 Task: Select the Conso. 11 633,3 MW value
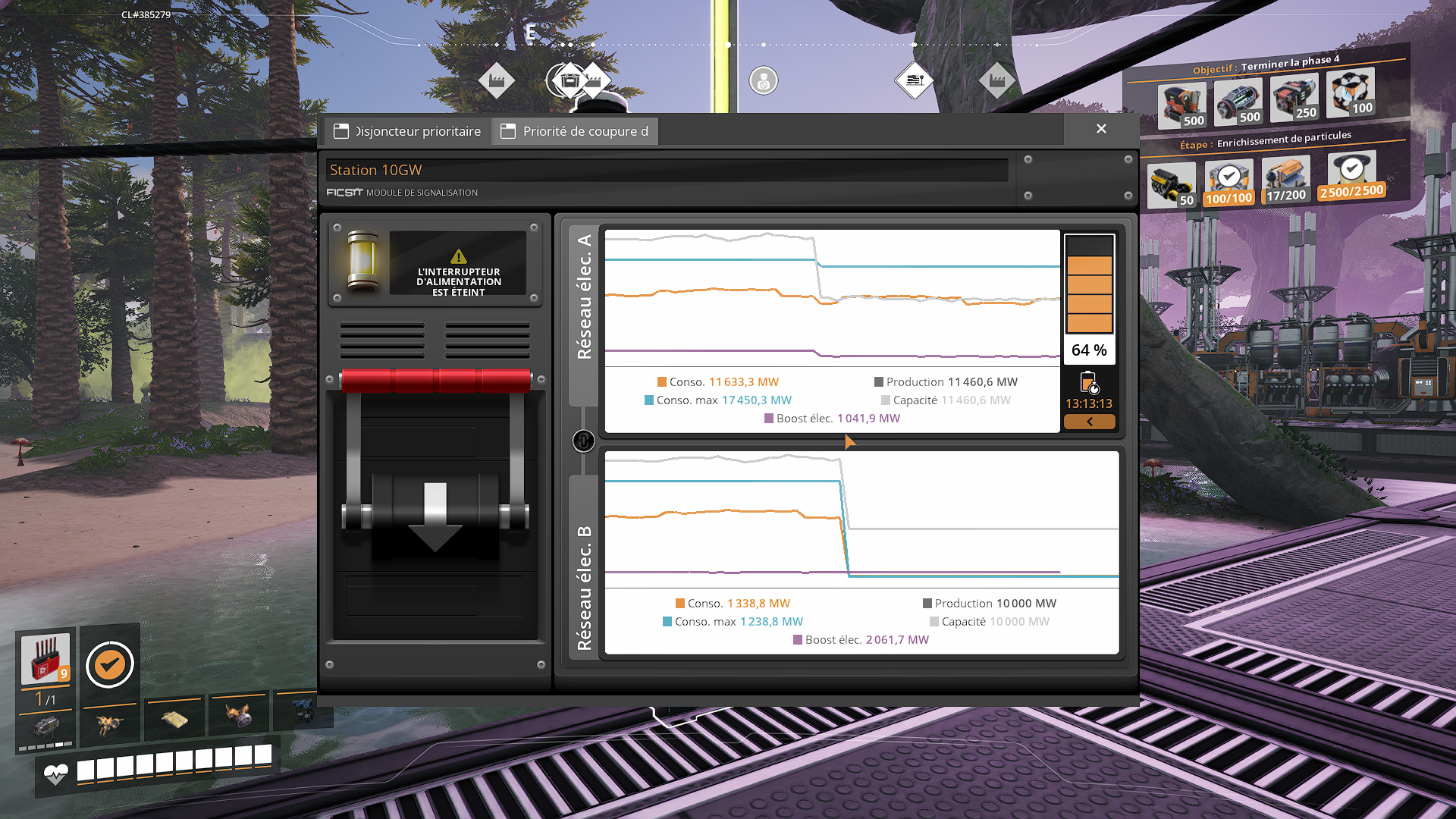coord(744,382)
